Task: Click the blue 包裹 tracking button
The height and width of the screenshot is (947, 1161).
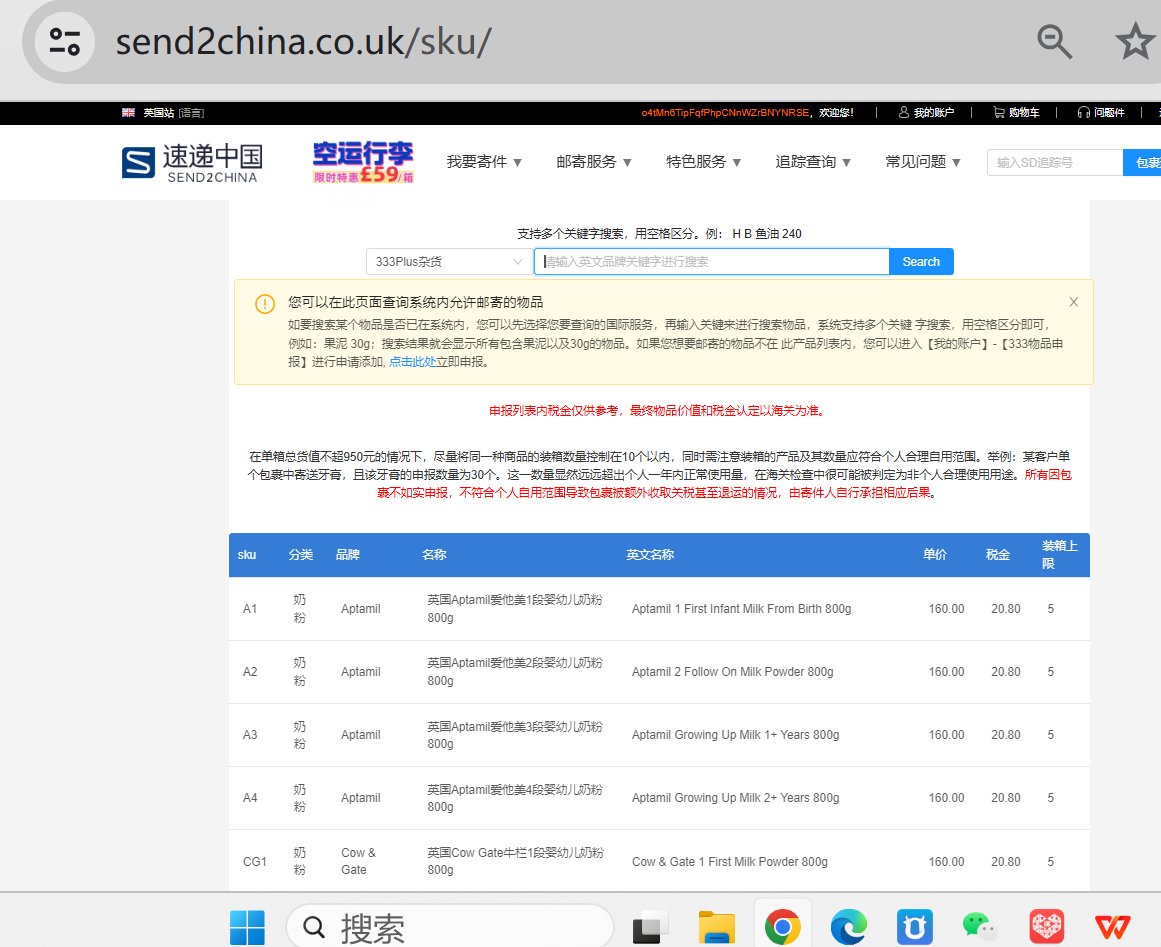Action: [x=1142, y=162]
